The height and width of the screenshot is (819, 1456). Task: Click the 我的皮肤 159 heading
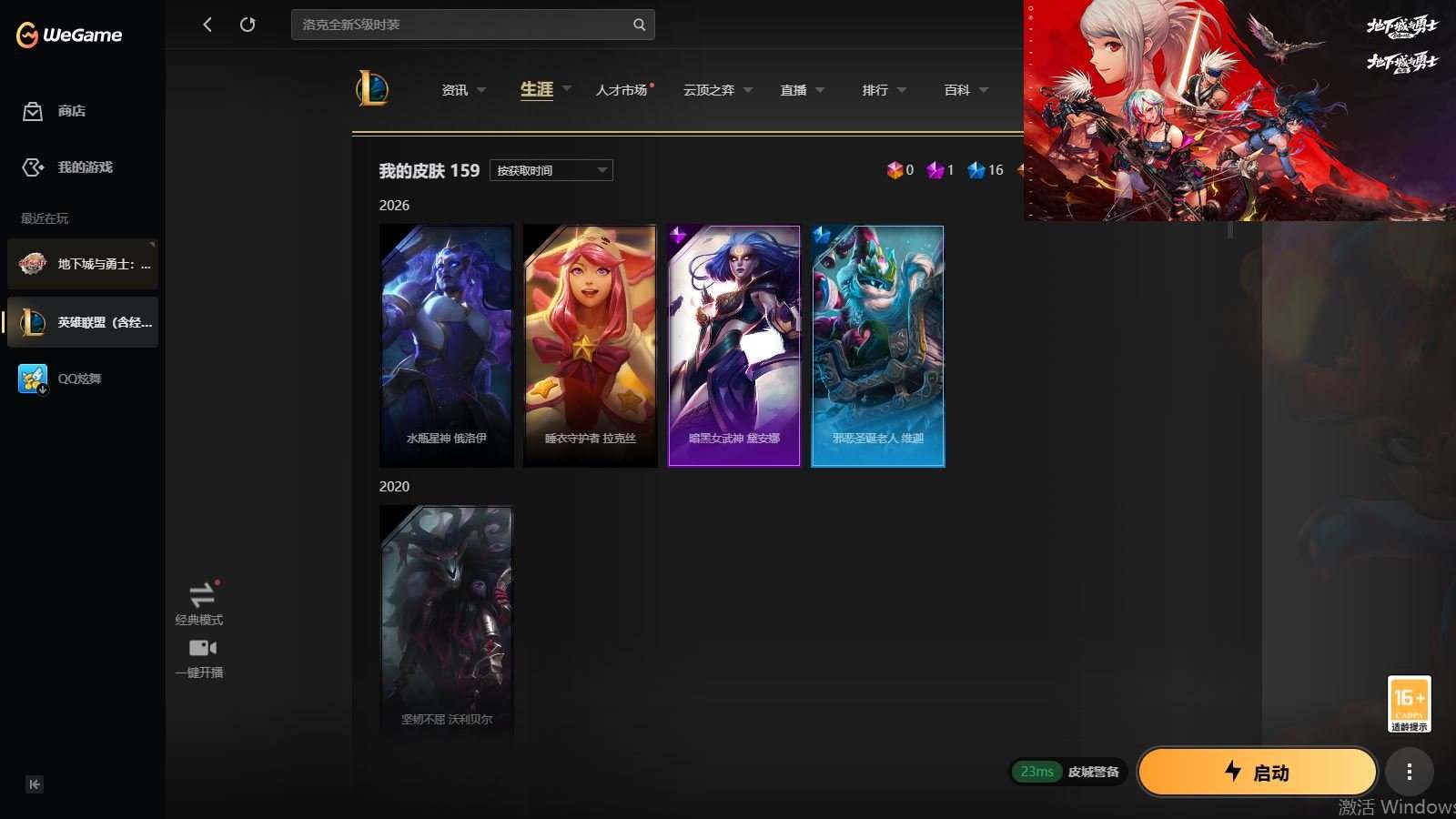[x=429, y=170]
